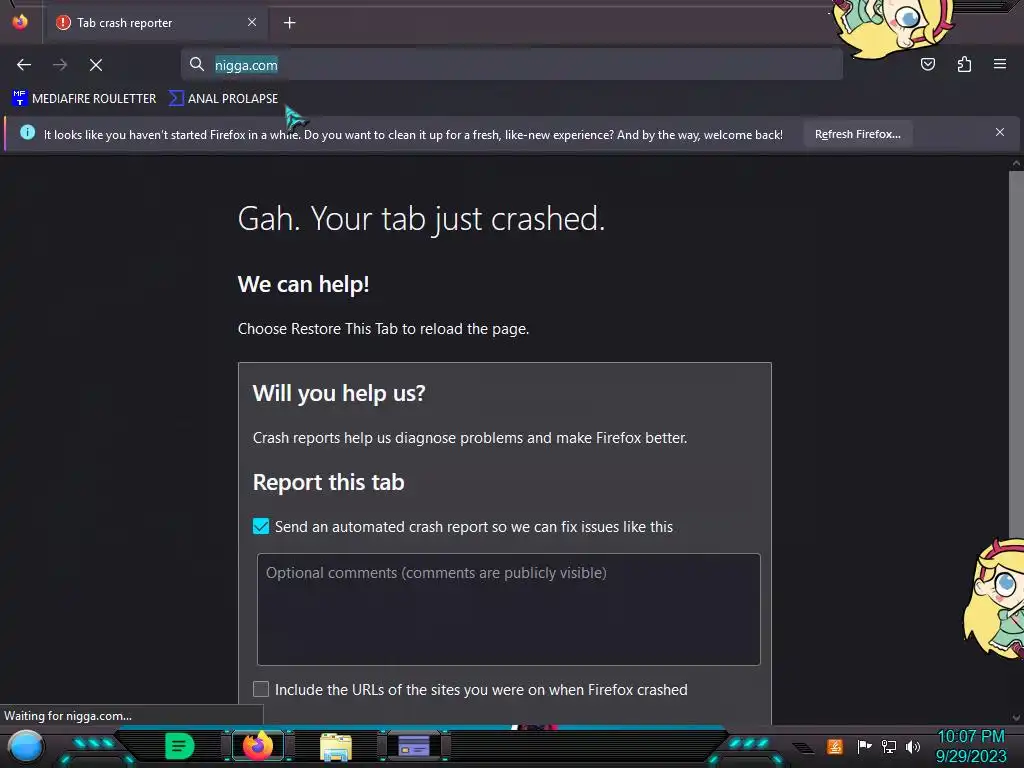The image size is (1024, 768).
Task: Click the page scrollbar thumb
Action: [1016, 353]
